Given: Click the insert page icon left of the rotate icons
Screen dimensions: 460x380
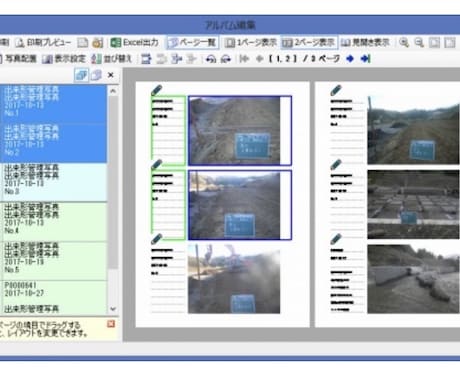Looking at the screenshot, I should 176,59.
